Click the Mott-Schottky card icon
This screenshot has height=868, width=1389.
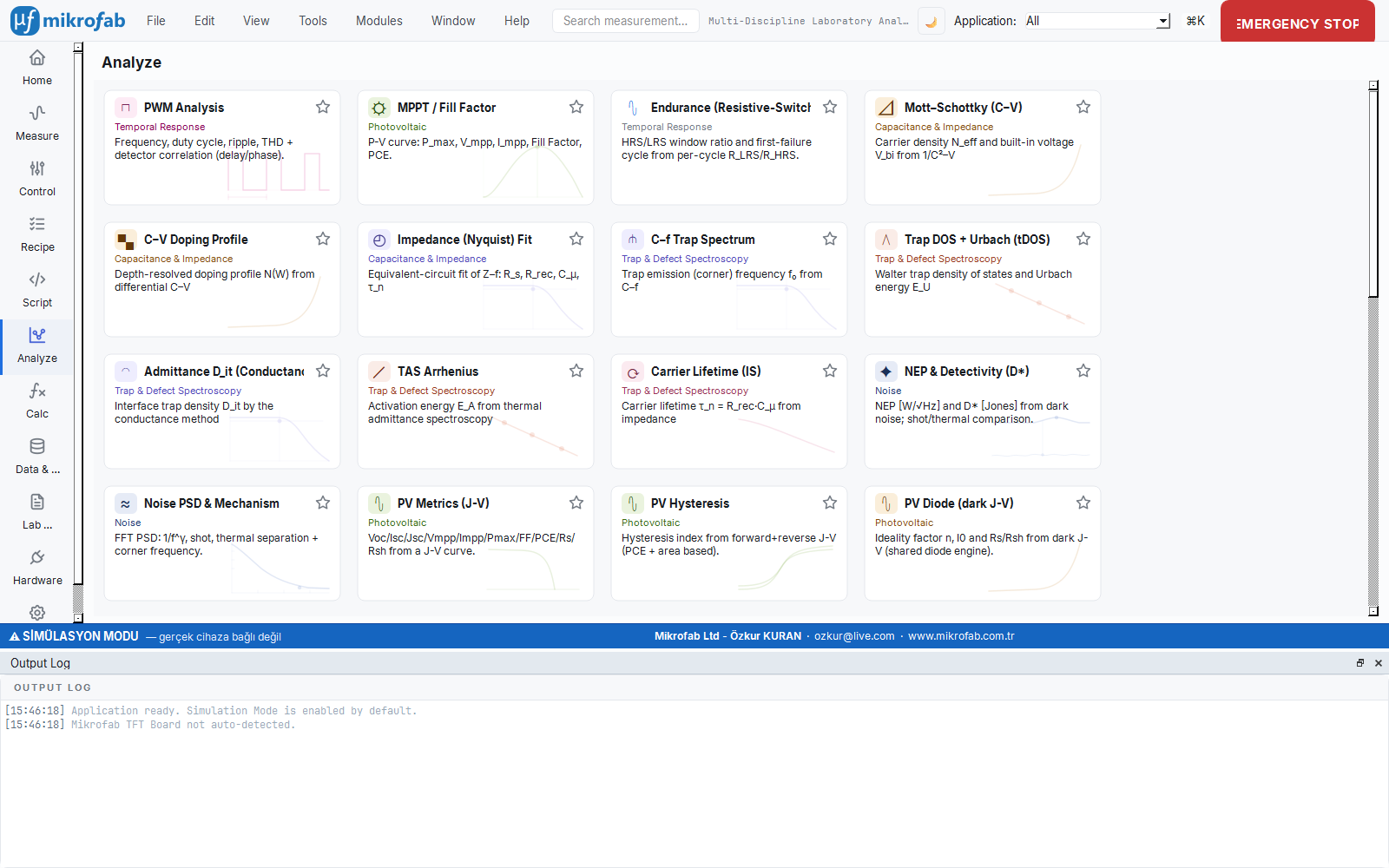tap(886, 108)
